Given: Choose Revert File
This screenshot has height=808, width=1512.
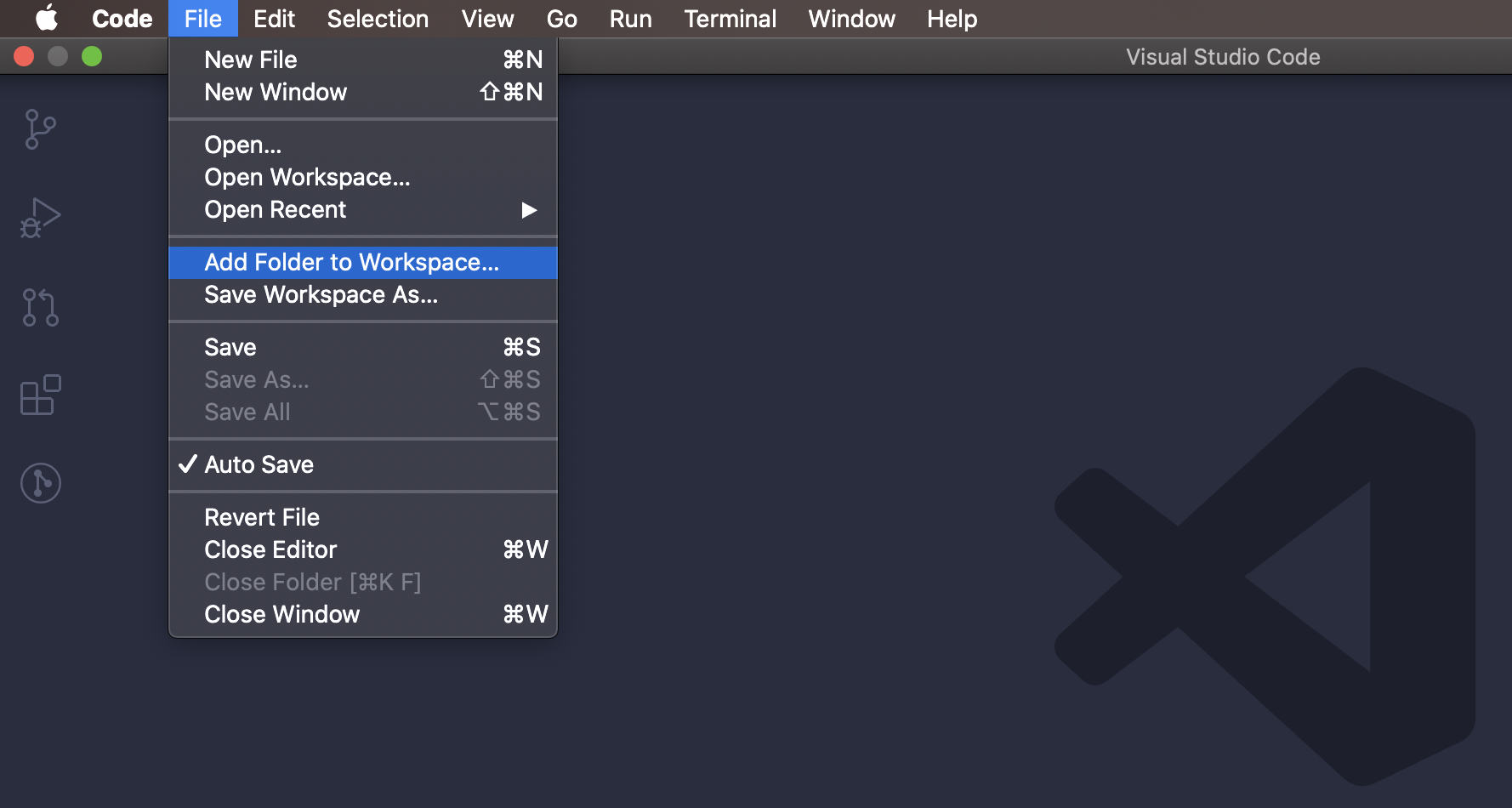Looking at the screenshot, I should coord(363,517).
